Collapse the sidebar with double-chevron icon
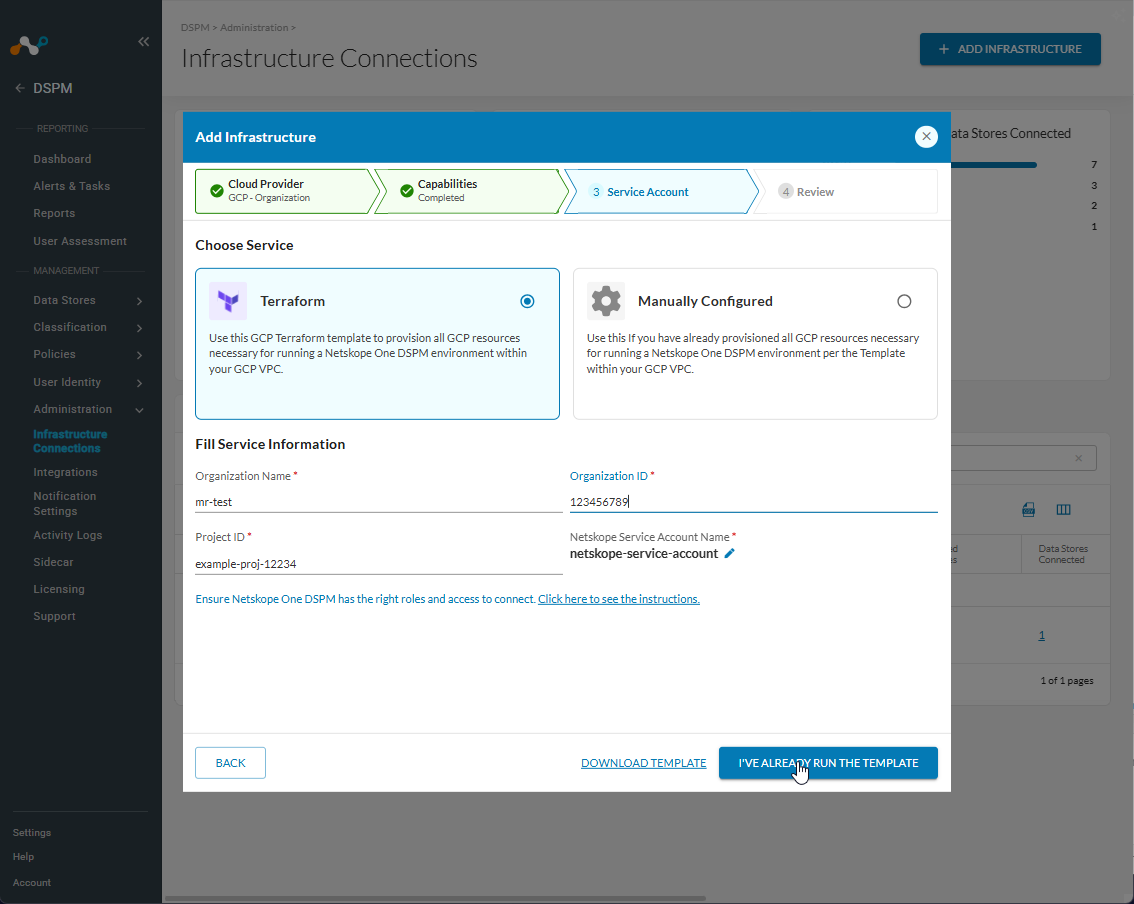 tap(144, 42)
